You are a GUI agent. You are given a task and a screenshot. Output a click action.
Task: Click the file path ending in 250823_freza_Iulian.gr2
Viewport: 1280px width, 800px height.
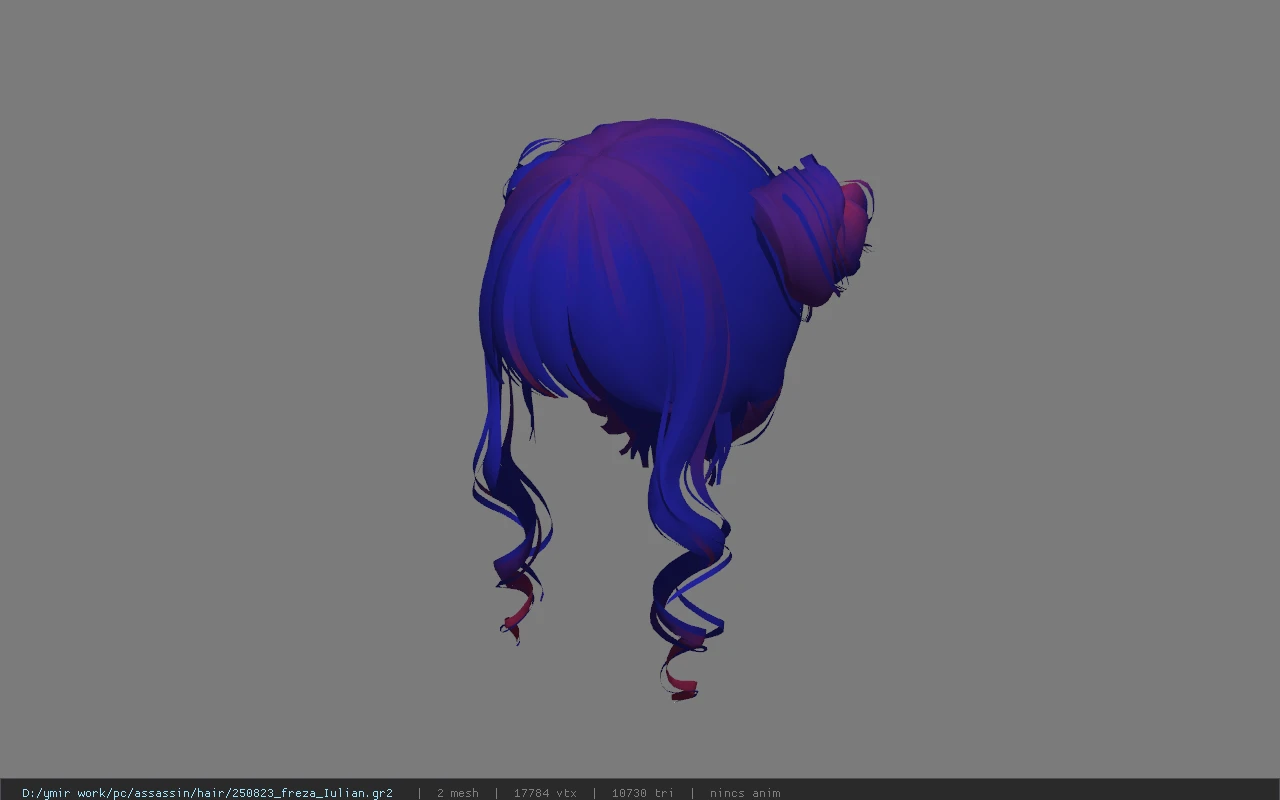pyautogui.click(x=207, y=793)
